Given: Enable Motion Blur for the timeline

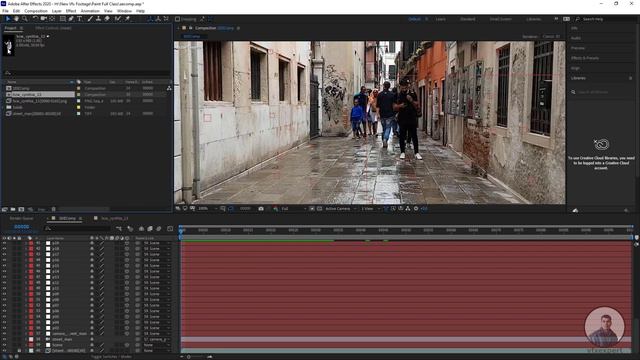Looking at the screenshot, I should [x=159, y=229].
